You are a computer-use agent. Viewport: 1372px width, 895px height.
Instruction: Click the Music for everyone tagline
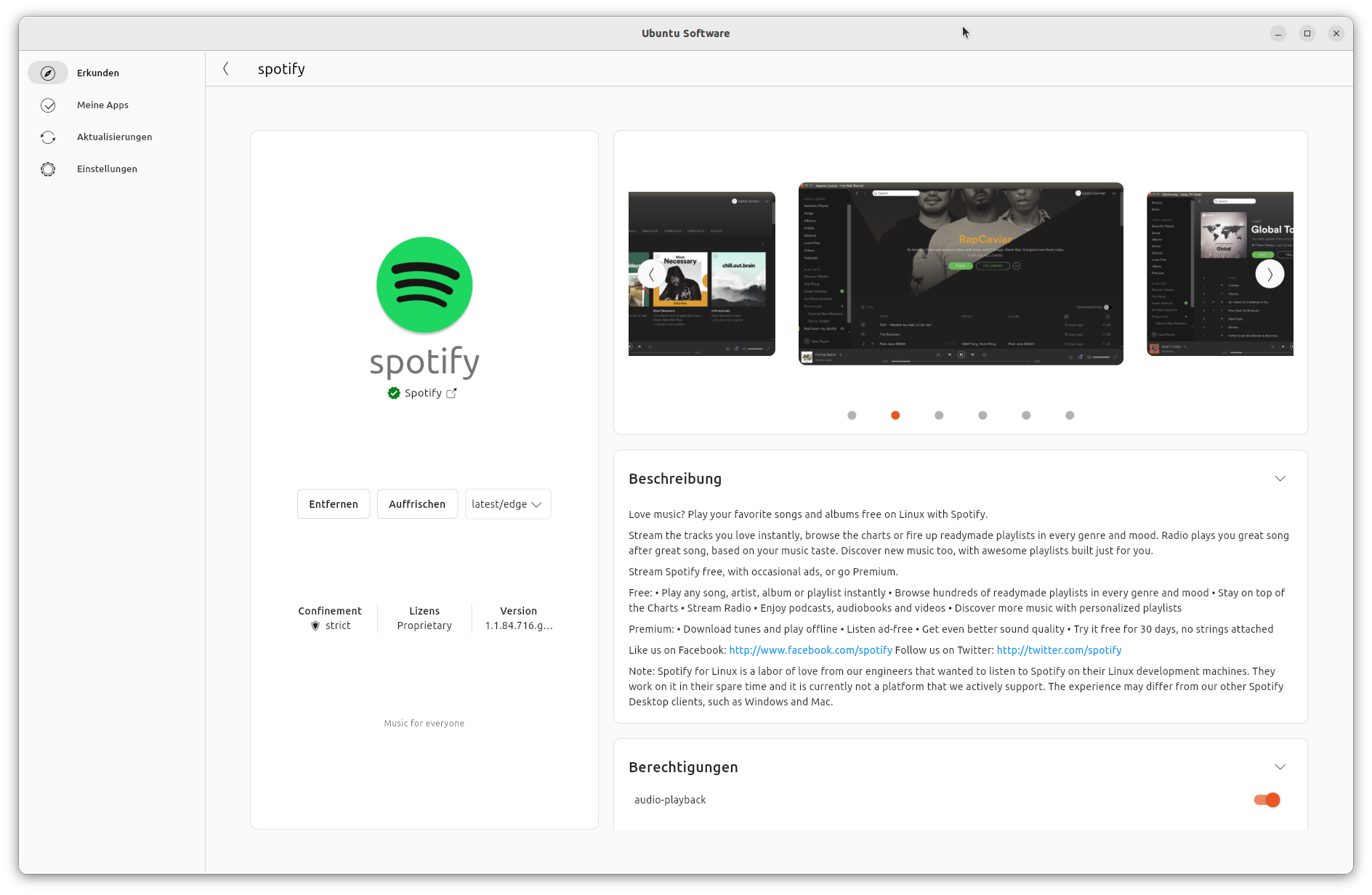[x=424, y=724]
